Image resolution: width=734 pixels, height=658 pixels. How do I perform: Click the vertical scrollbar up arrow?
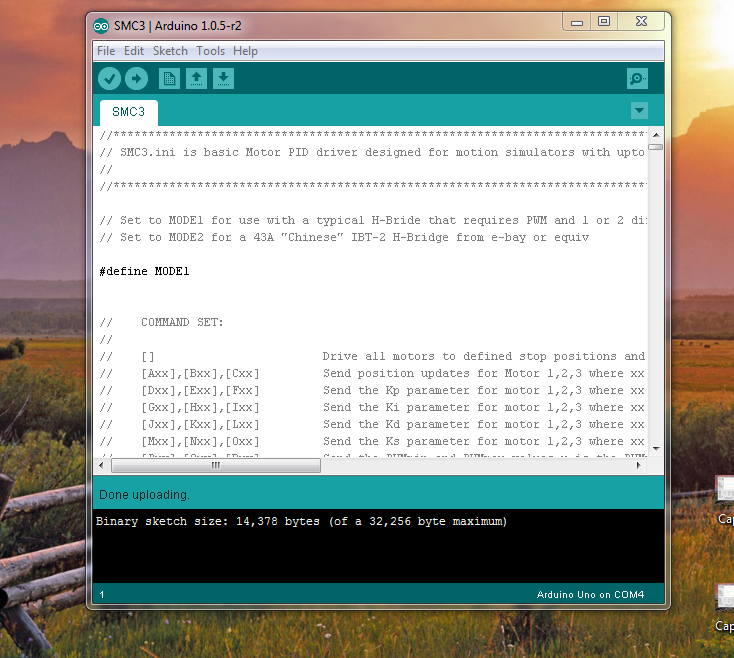(x=656, y=135)
